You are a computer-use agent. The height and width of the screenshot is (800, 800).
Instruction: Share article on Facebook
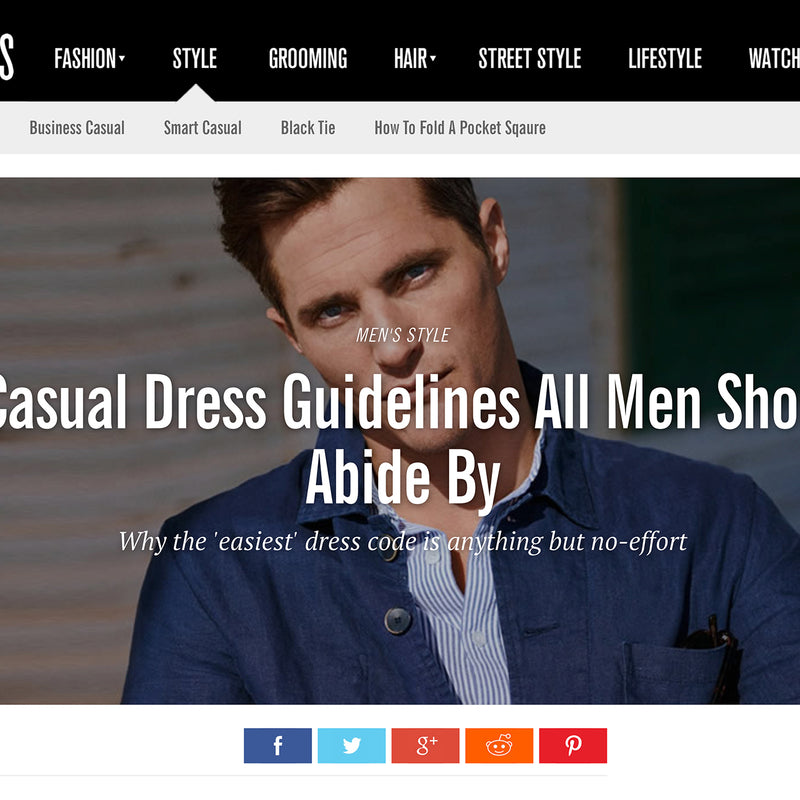tap(278, 745)
